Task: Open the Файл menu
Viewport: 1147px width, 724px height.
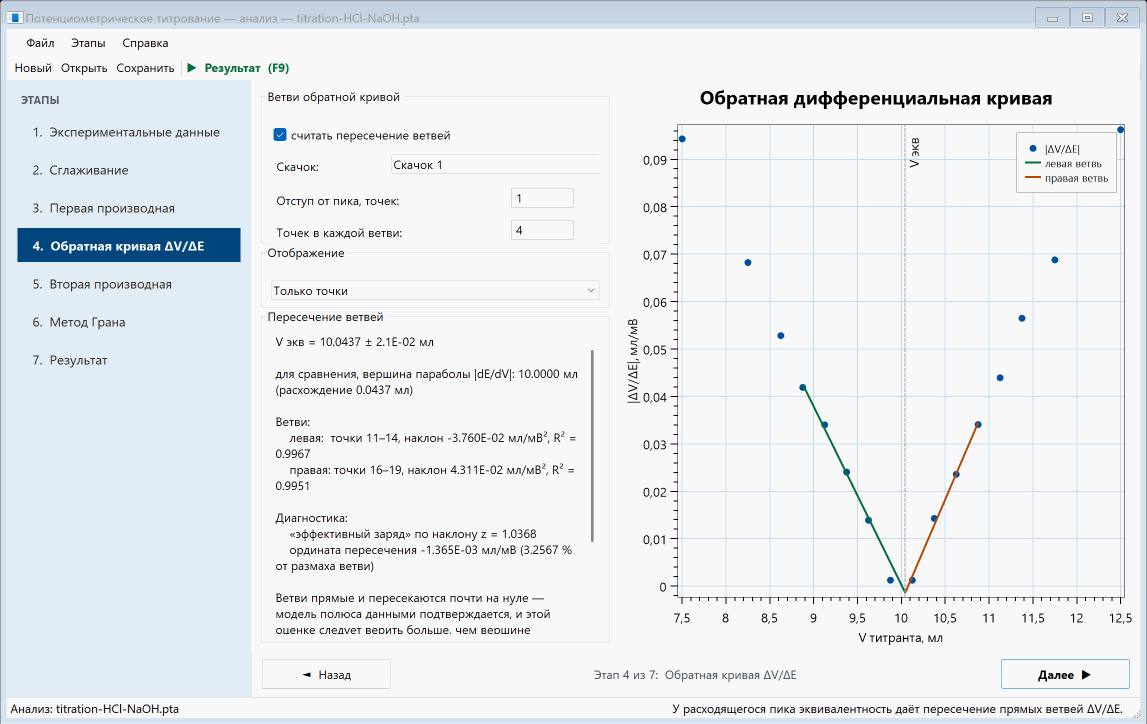Action: click(40, 43)
